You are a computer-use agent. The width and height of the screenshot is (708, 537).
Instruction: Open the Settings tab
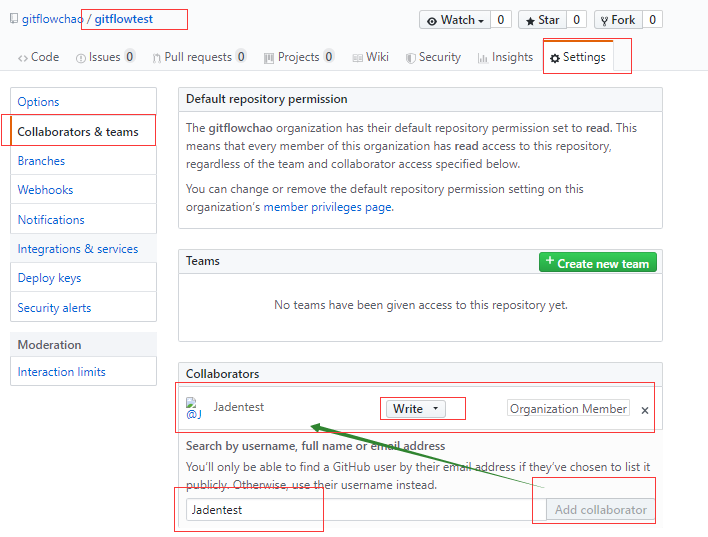click(578, 56)
